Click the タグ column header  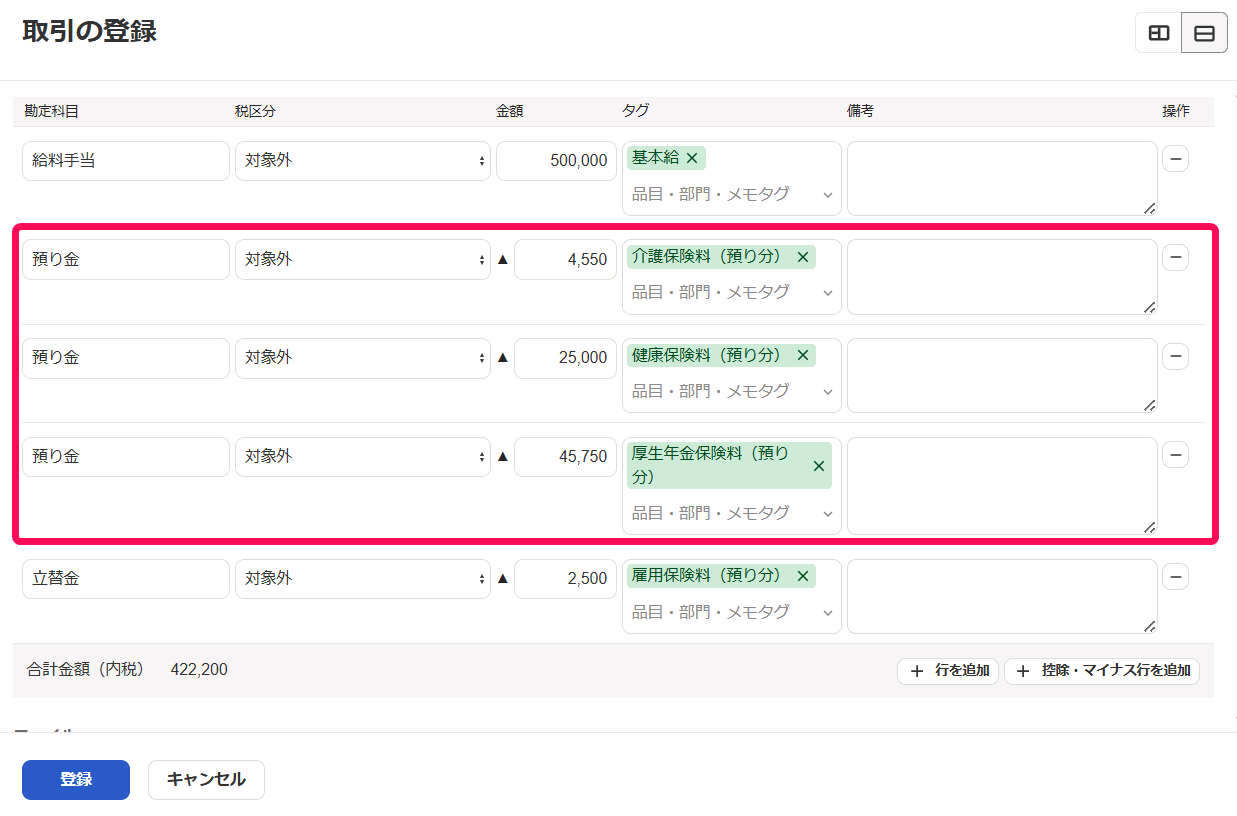click(x=636, y=111)
